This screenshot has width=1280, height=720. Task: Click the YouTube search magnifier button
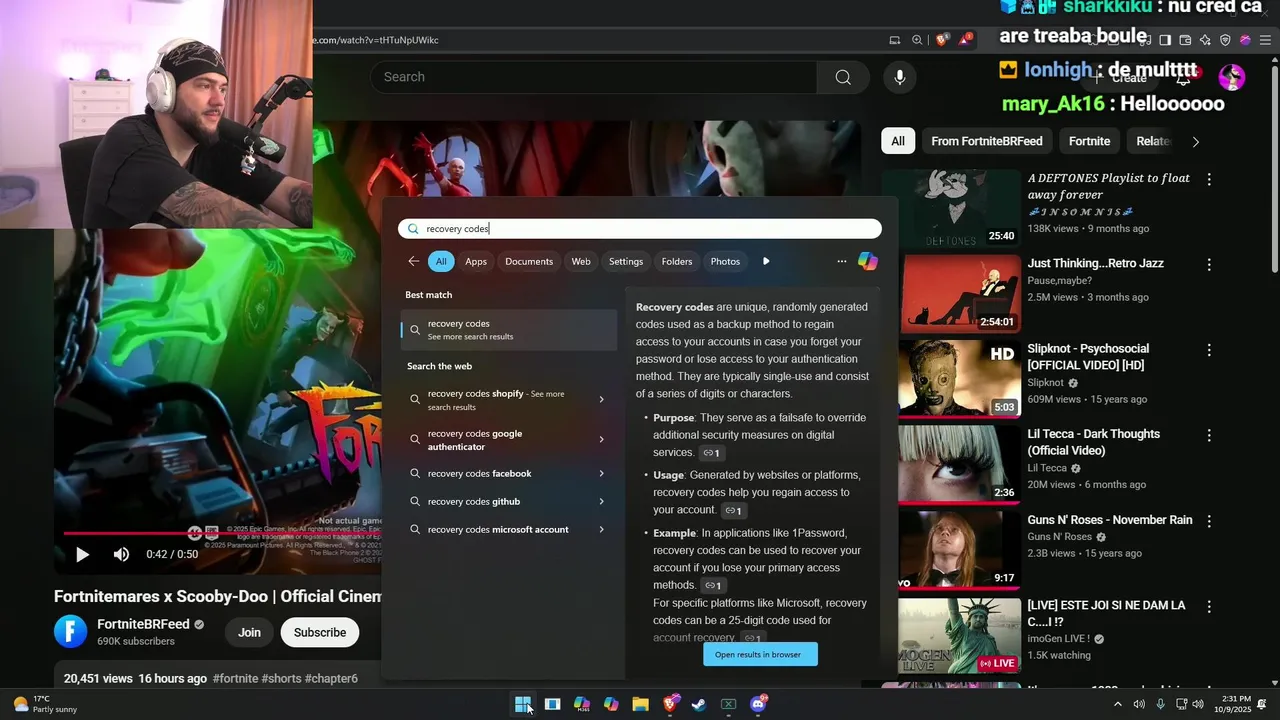pyautogui.click(x=843, y=77)
